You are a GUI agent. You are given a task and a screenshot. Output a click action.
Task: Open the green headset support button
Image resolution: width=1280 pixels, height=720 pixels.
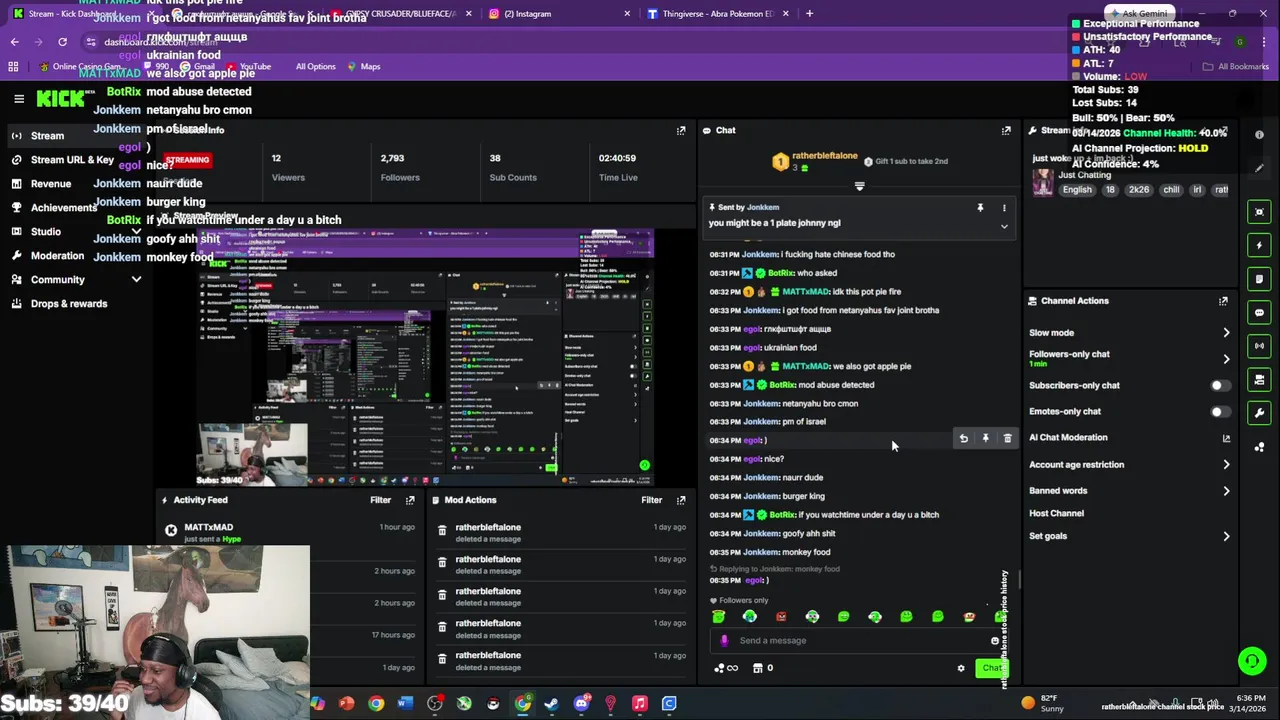(x=1251, y=660)
